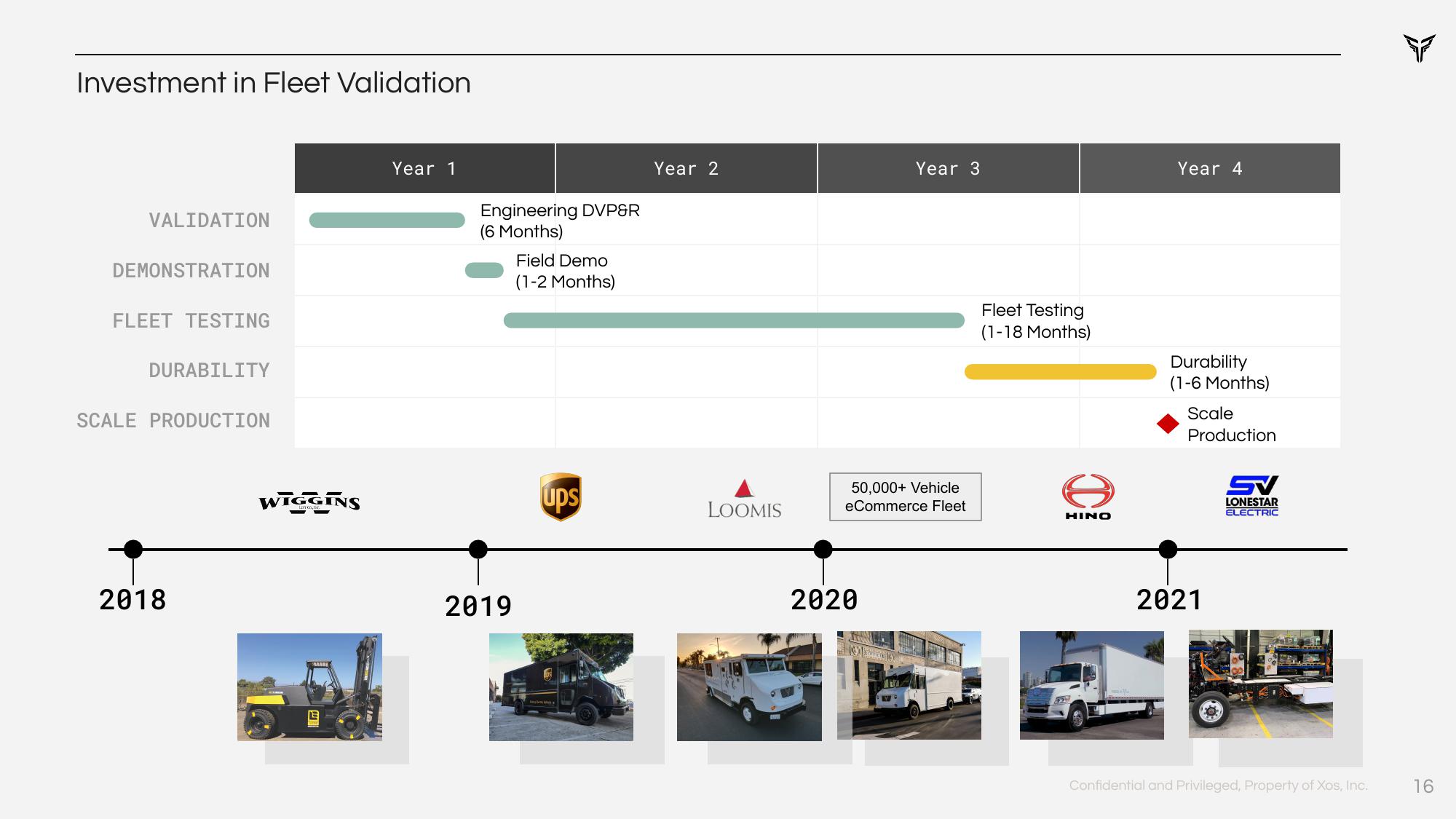Open the bare chassis workshop photo
The image size is (1456, 819).
click(x=1261, y=684)
